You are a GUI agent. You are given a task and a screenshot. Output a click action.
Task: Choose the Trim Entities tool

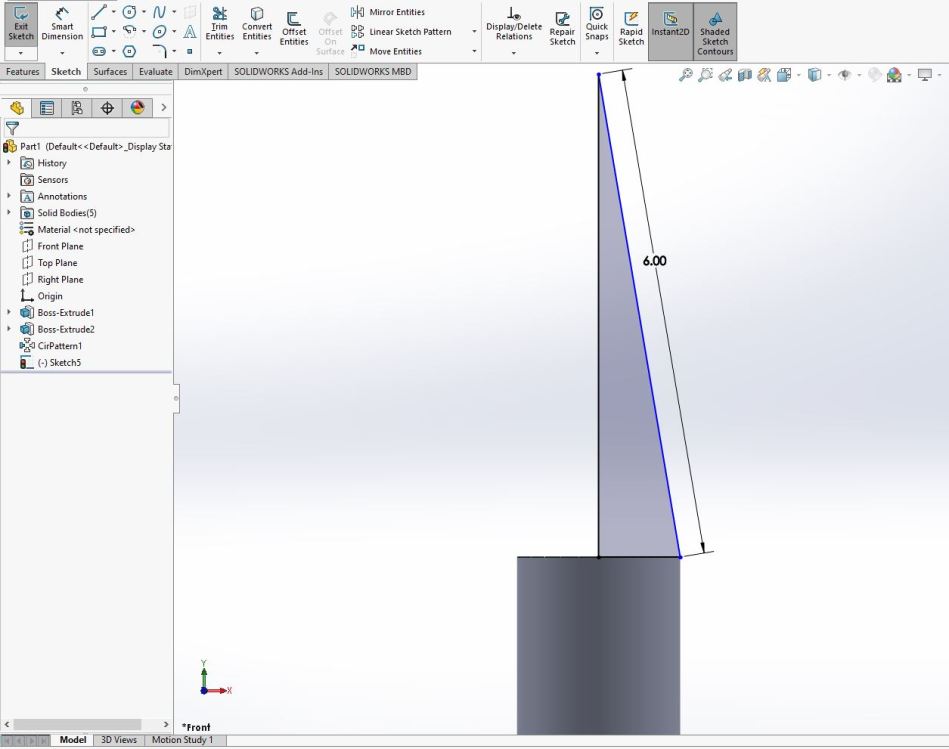click(x=219, y=24)
